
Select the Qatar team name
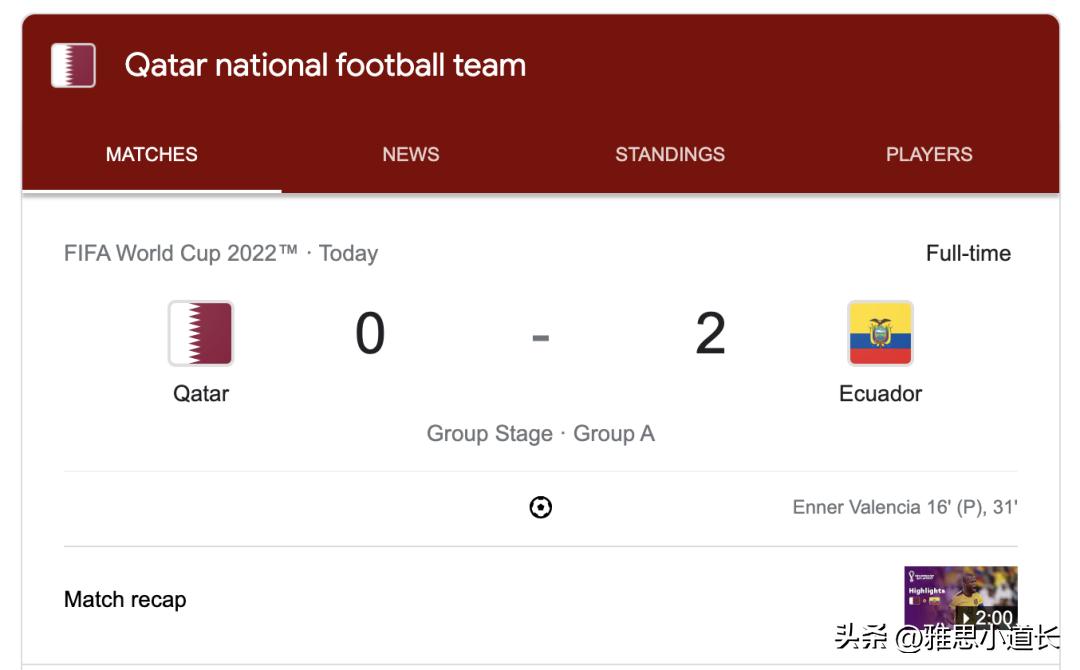[x=201, y=393]
